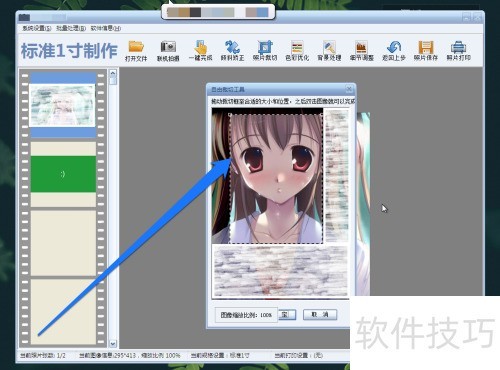Viewport: 500px width, 370px height.
Task: Click the app icon in title bar
Action: [x=24, y=17]
